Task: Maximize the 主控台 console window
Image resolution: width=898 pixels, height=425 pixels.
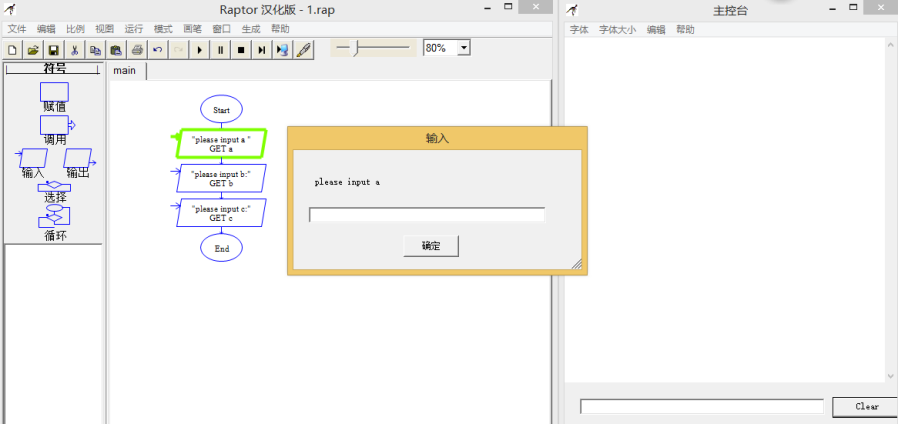Action: [x=853, y=7]
